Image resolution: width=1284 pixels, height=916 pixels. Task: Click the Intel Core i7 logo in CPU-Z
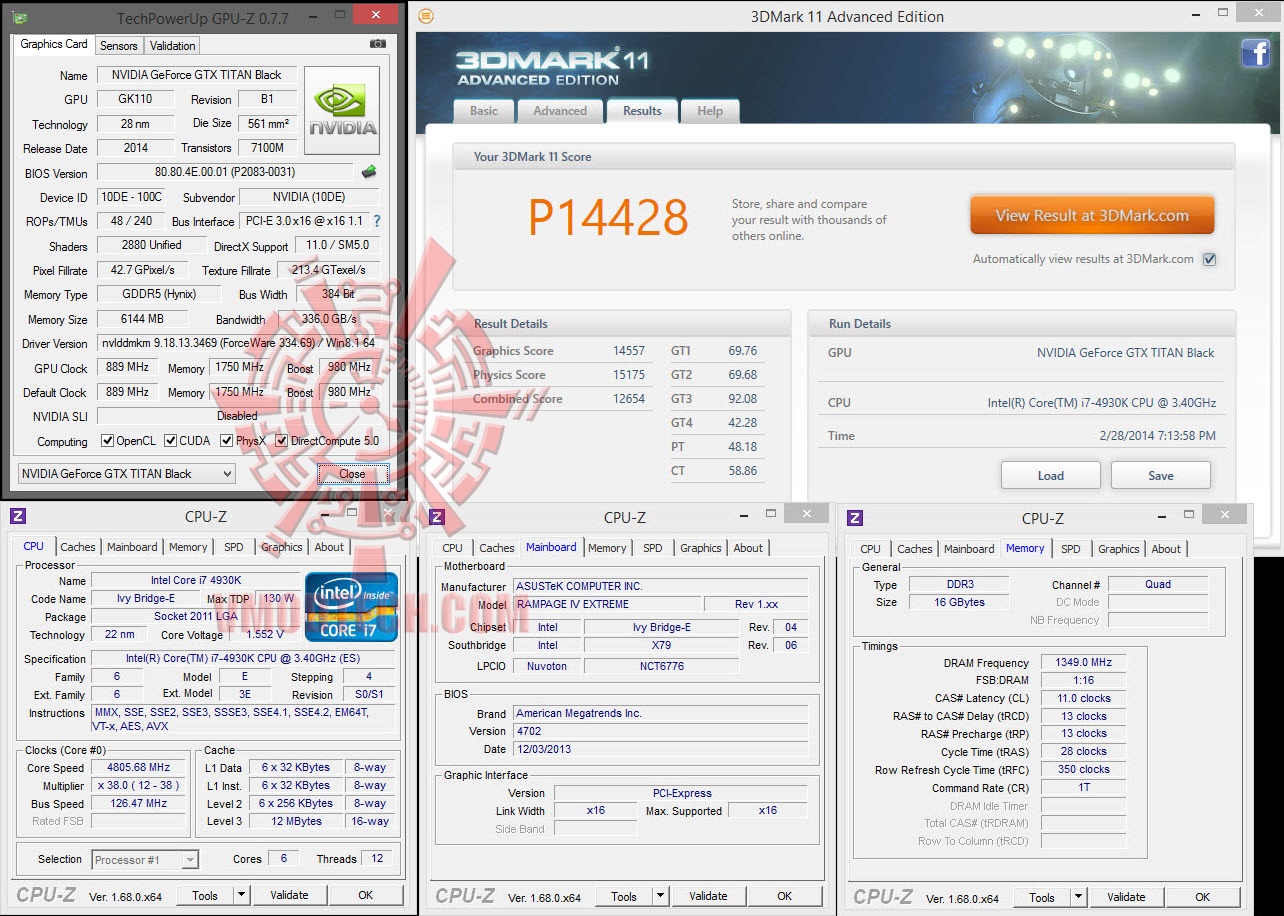tap(352, 607)
